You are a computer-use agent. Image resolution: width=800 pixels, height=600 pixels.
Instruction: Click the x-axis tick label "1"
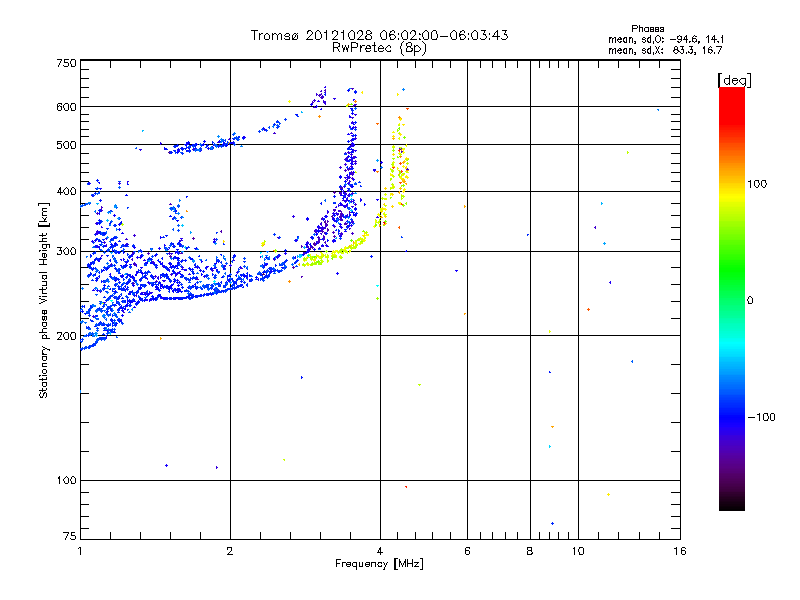[80, 551]
